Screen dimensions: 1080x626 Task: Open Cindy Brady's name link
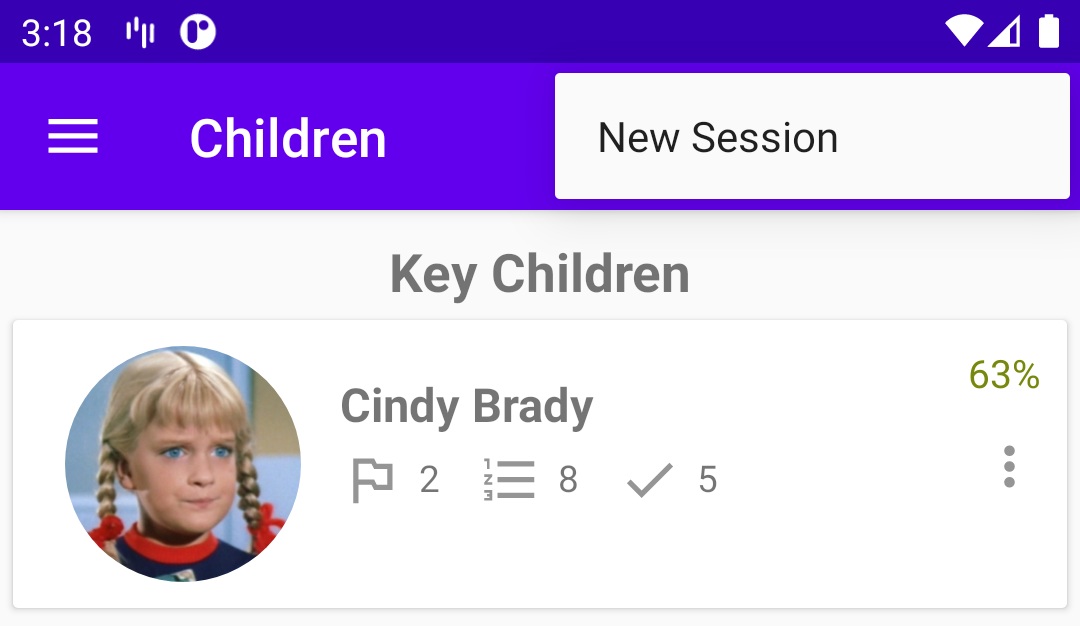pyautogui.click(x=467, y=406)
